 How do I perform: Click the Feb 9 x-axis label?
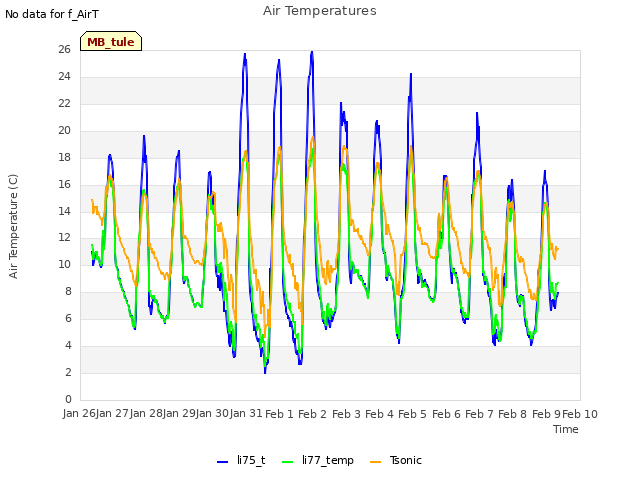point(546,414)
